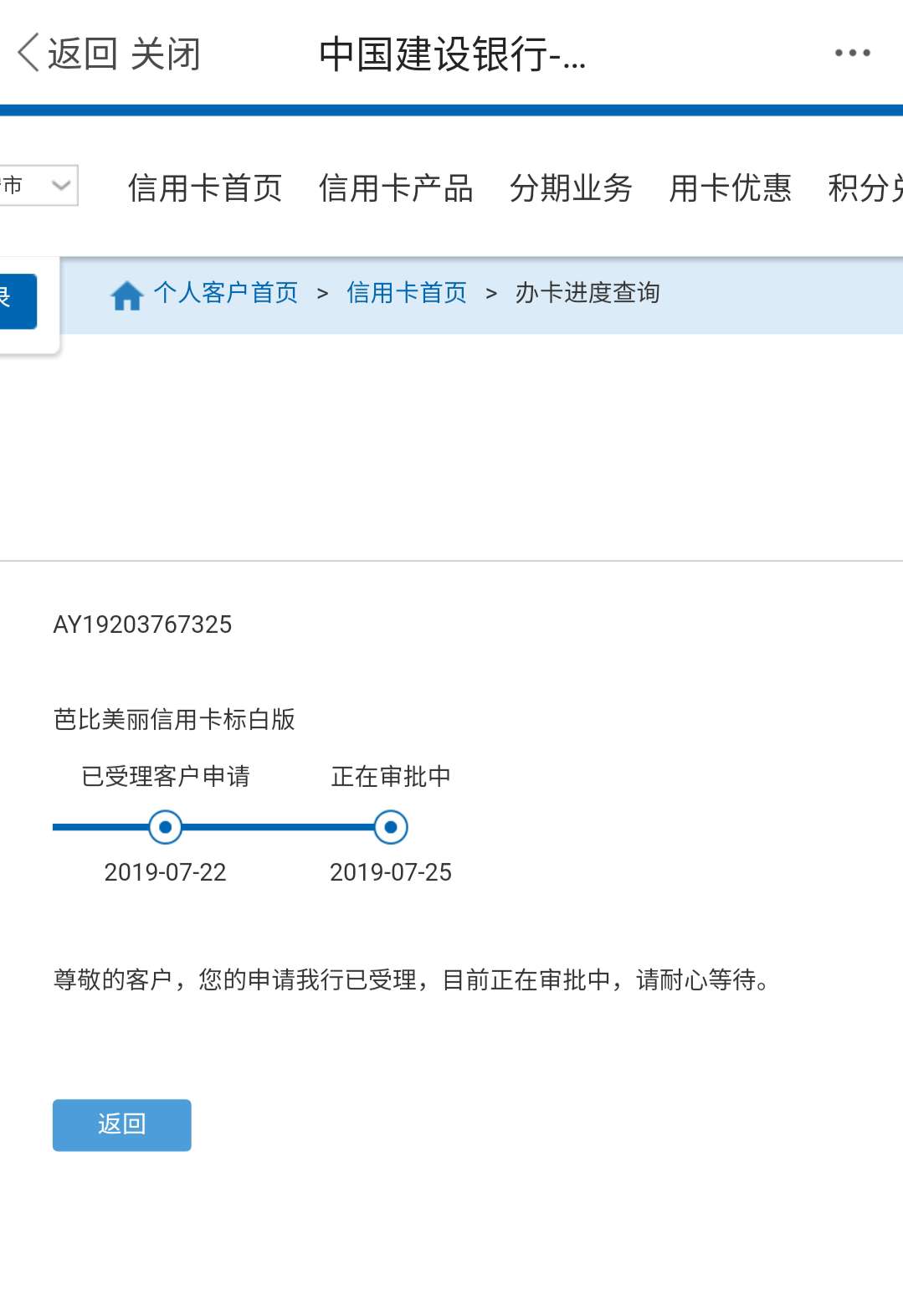Image resolution: width=903 pixels, height=1316 pixels.
Task: Tap 关闭 to close the page
Action: click(x=166, y=54)
